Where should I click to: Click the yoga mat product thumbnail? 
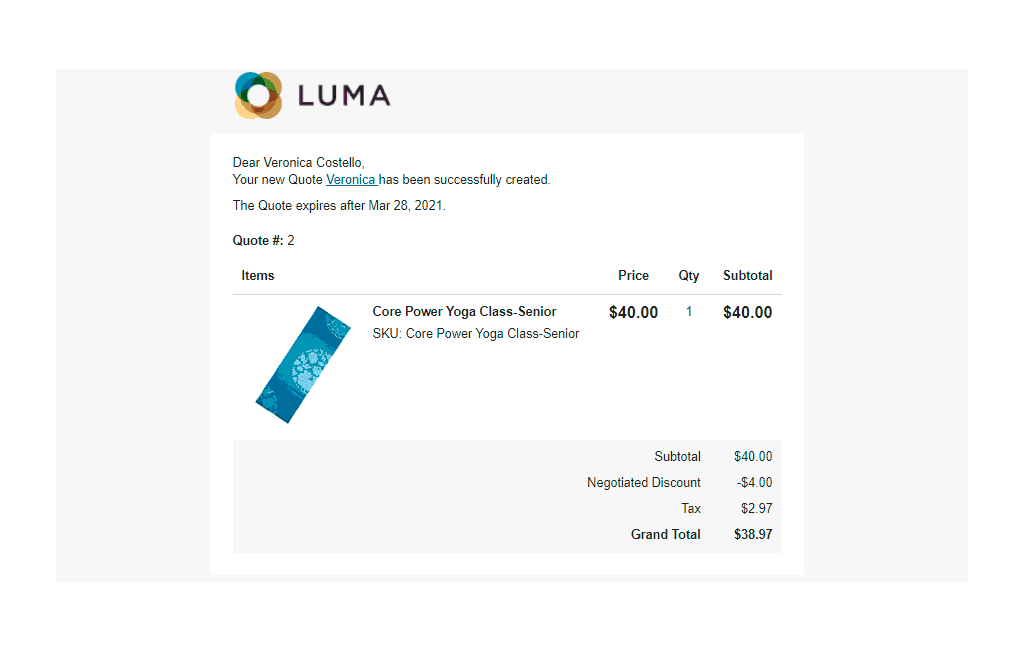[x=303, y=365]
